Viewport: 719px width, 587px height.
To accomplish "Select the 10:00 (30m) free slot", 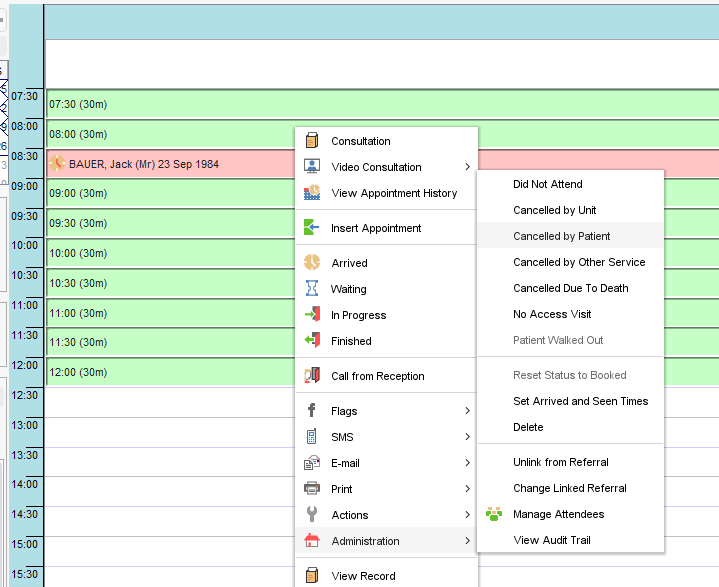I will (171, 253).
